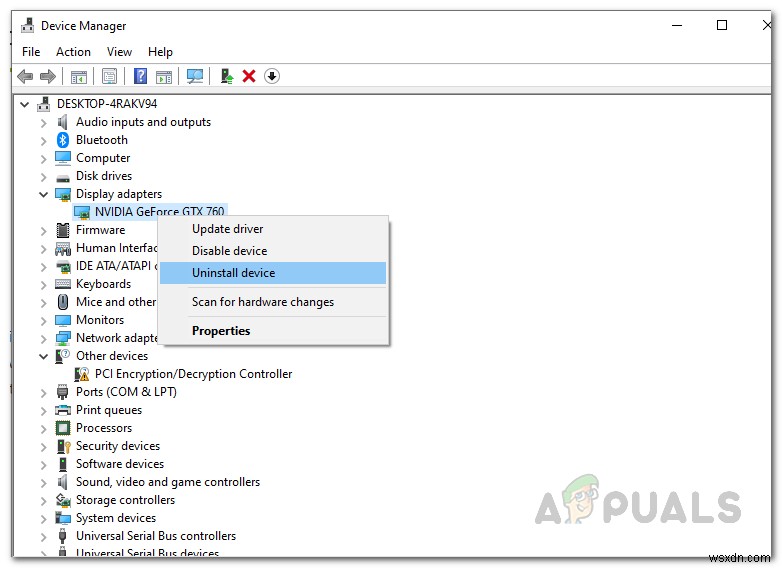Click the PCI Encryption warning device icon
This screenshot has height=568, width=782.
[82, 374]
